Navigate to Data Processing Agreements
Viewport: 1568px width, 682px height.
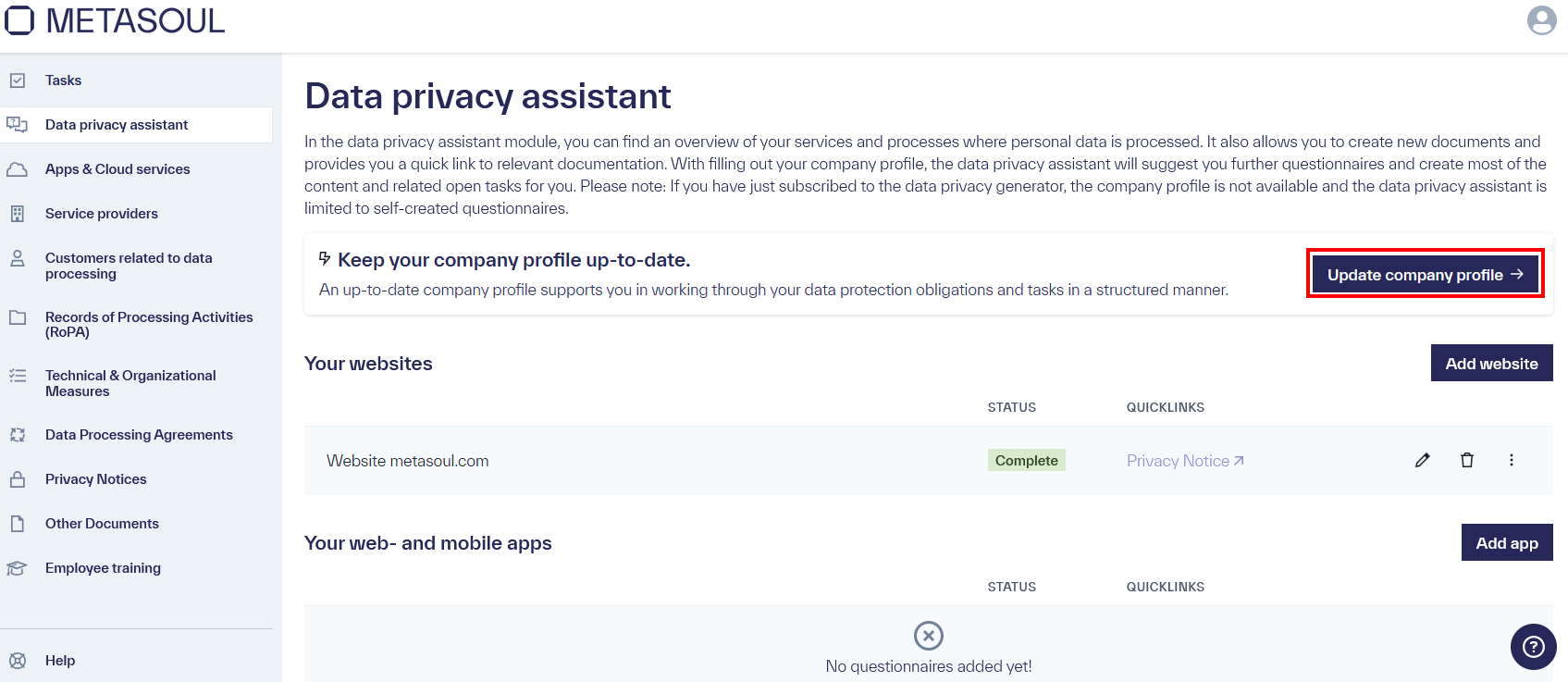[139, 435]
